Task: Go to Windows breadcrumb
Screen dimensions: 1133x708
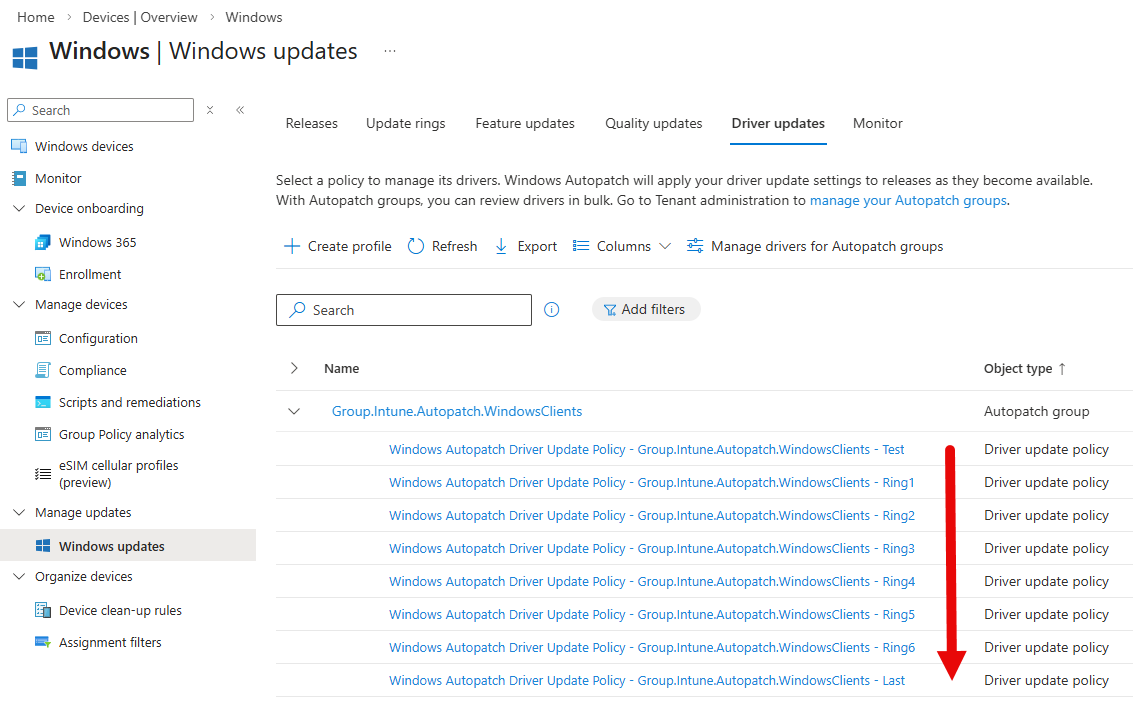Action: point(254,17)
